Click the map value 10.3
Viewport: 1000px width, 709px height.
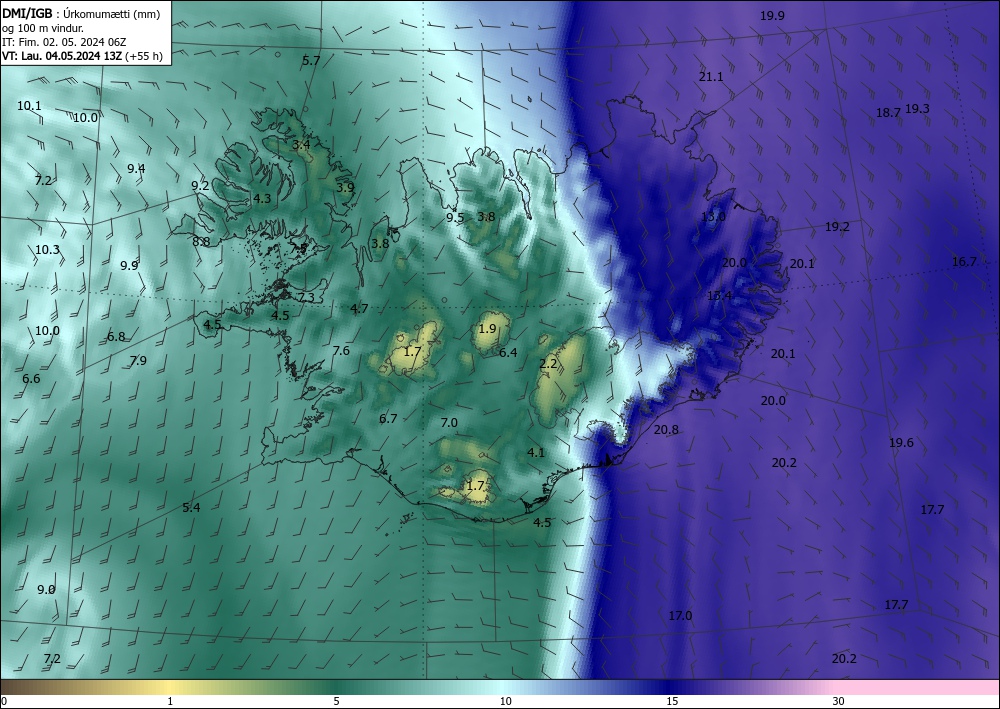tap(47, 250)
